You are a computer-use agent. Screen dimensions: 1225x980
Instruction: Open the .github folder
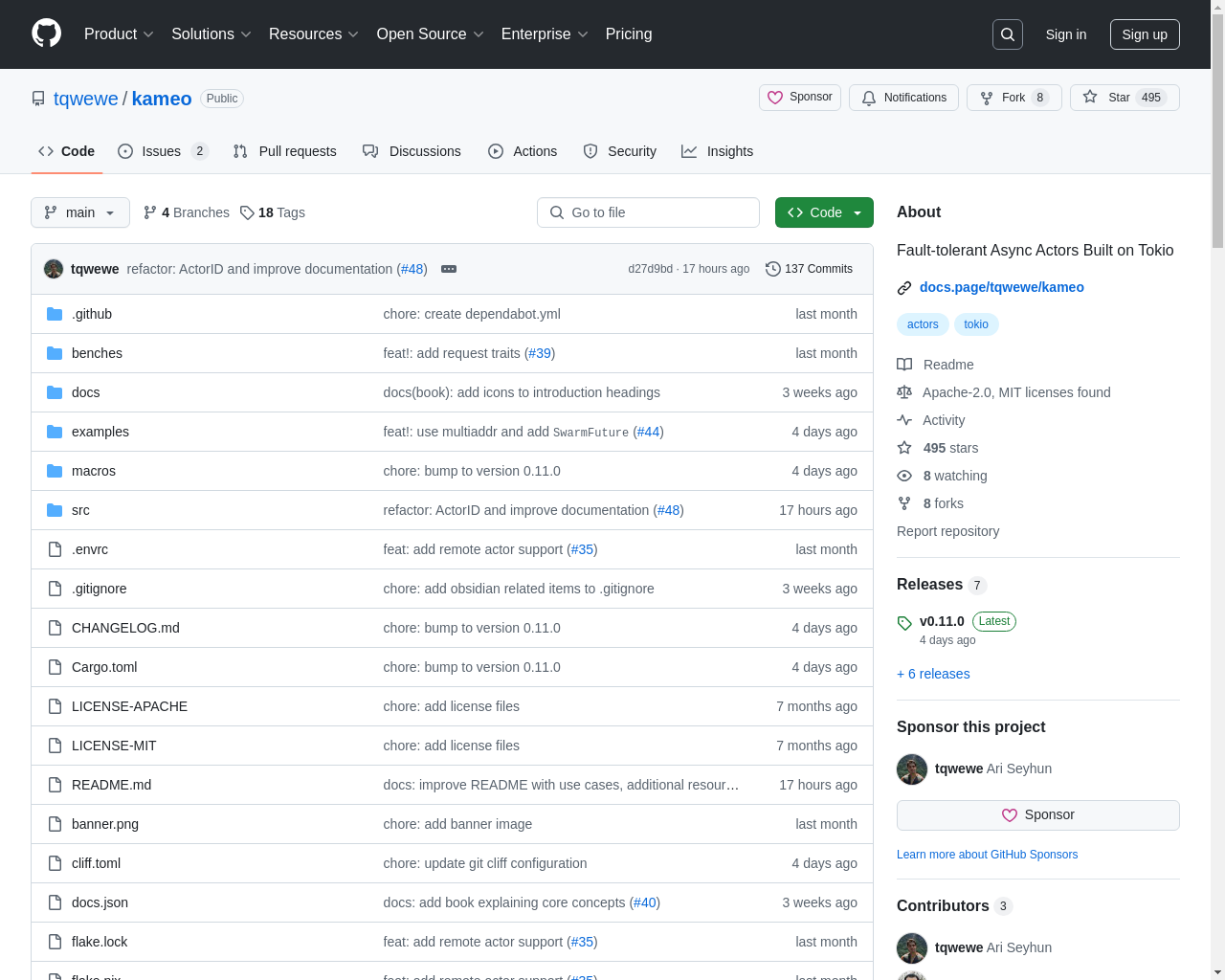(92, 314)
